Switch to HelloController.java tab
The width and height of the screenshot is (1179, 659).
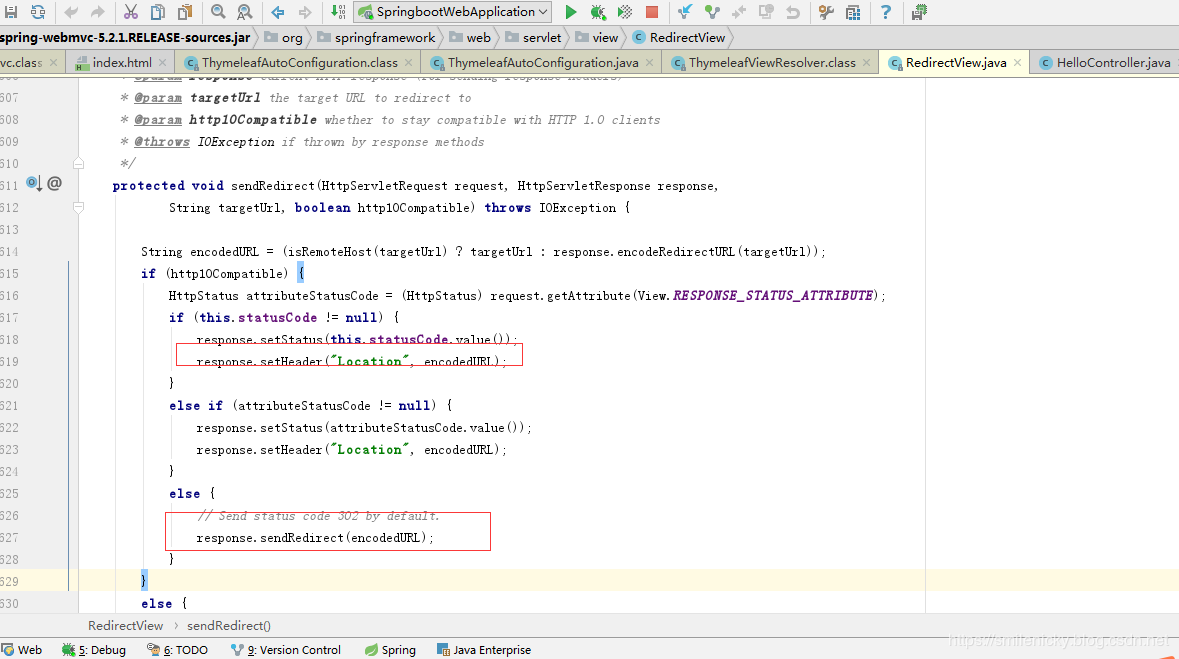[1105, 62]
